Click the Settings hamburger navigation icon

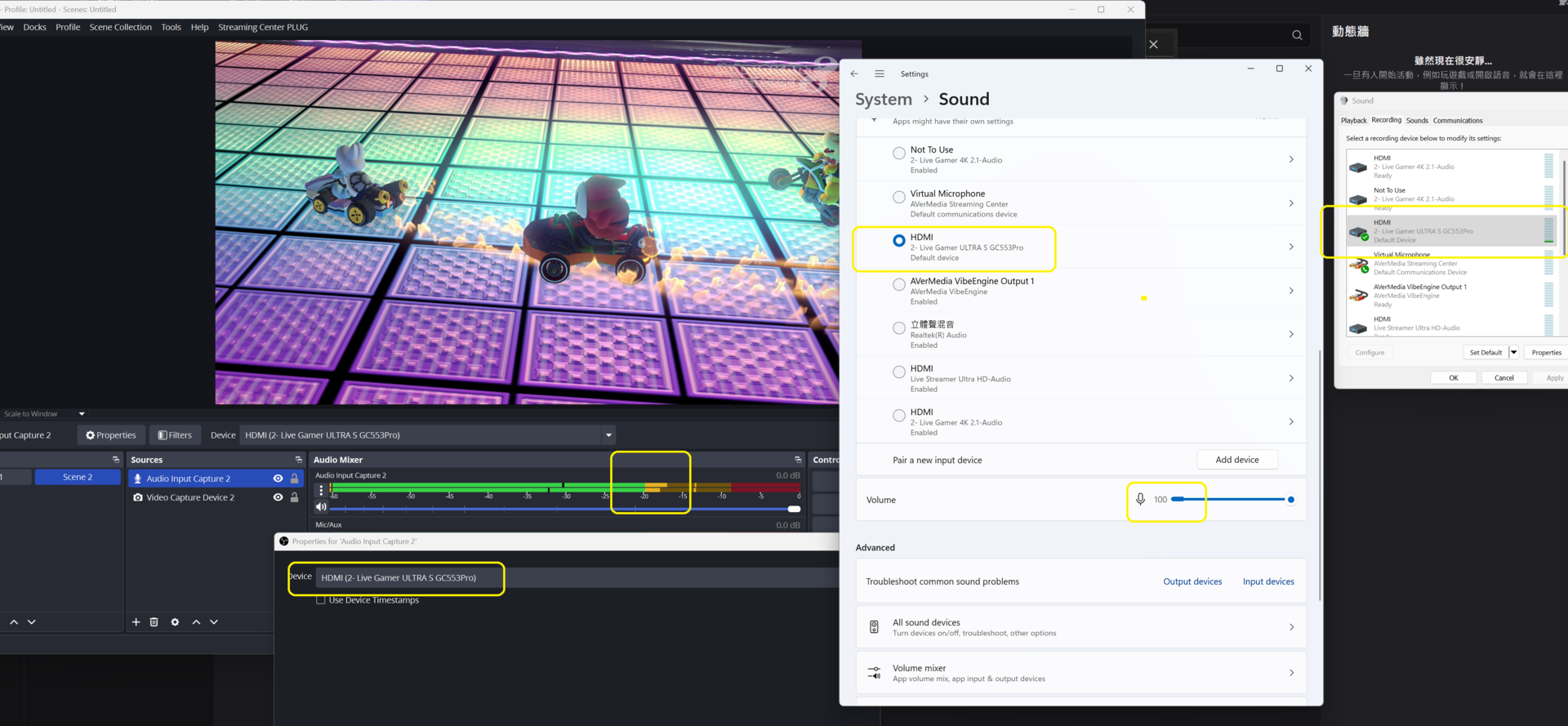(880, 73)
